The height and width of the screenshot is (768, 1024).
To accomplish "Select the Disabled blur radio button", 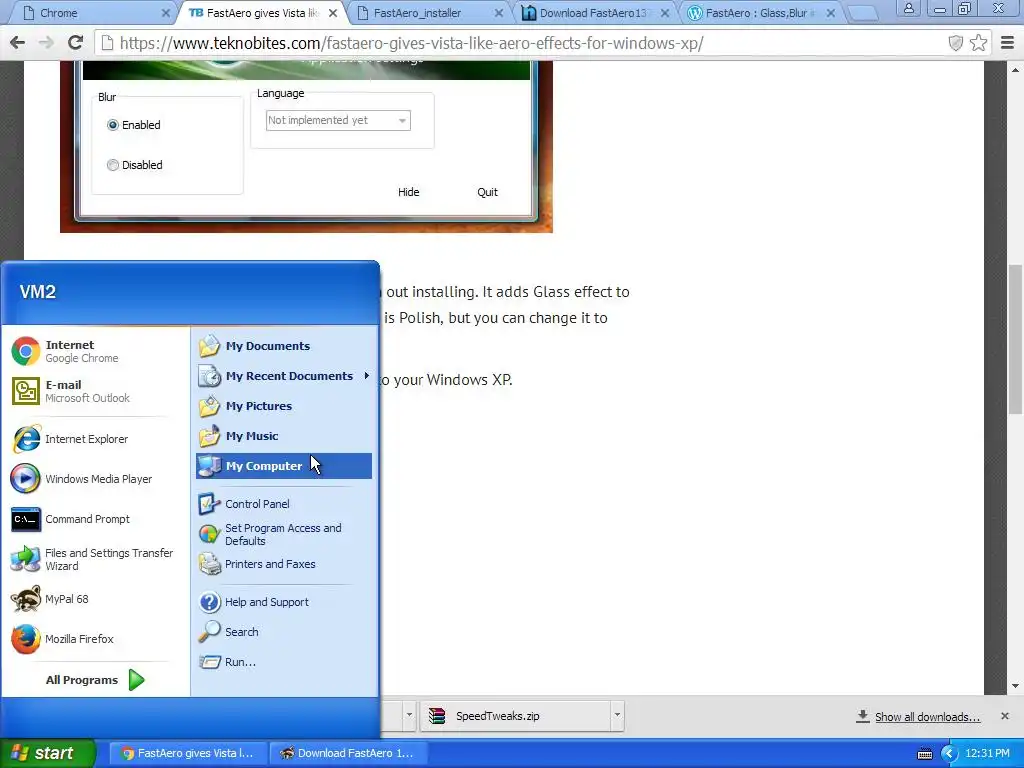I will point(113,165).
